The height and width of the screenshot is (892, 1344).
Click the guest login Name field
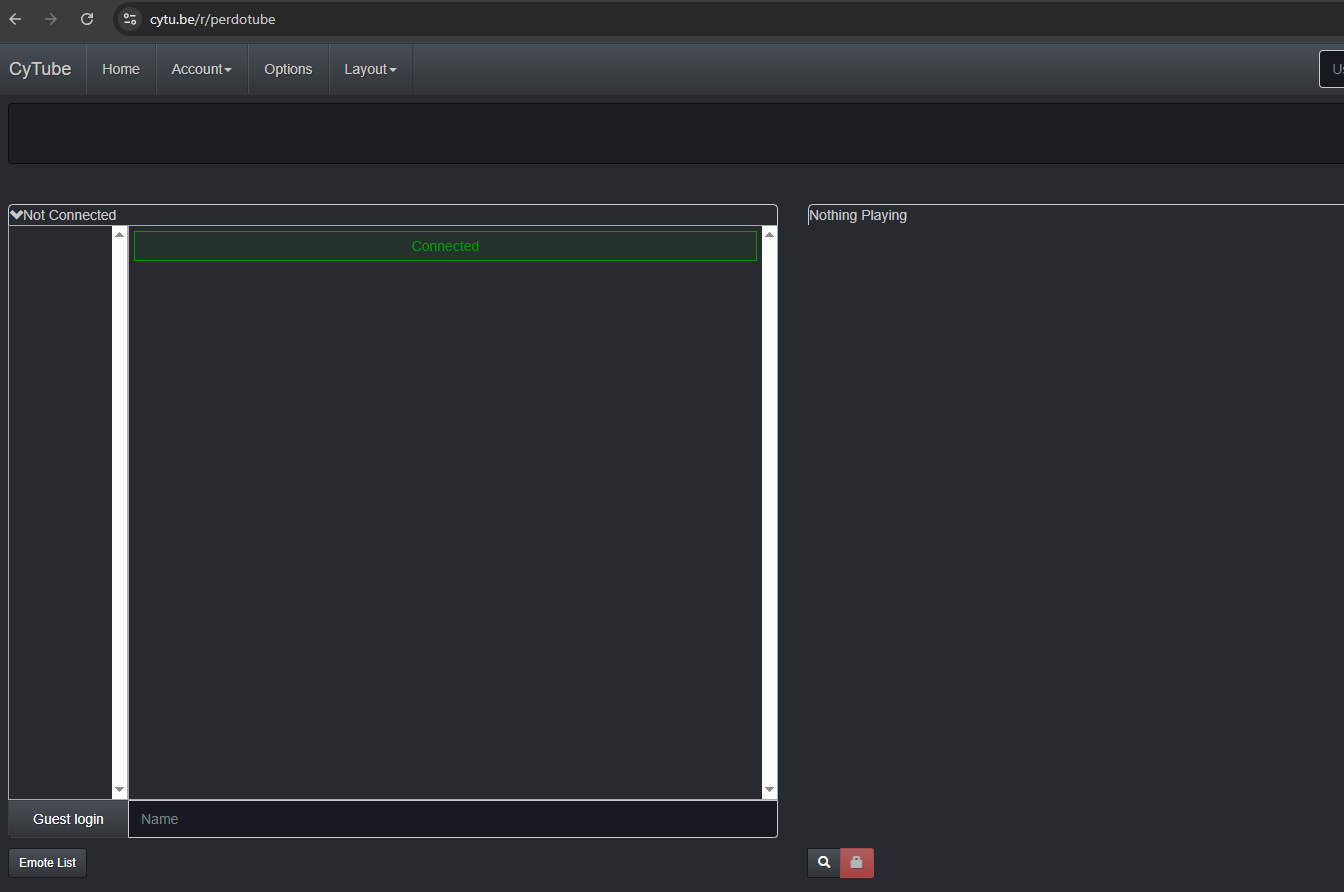click(x=452, y=819)
